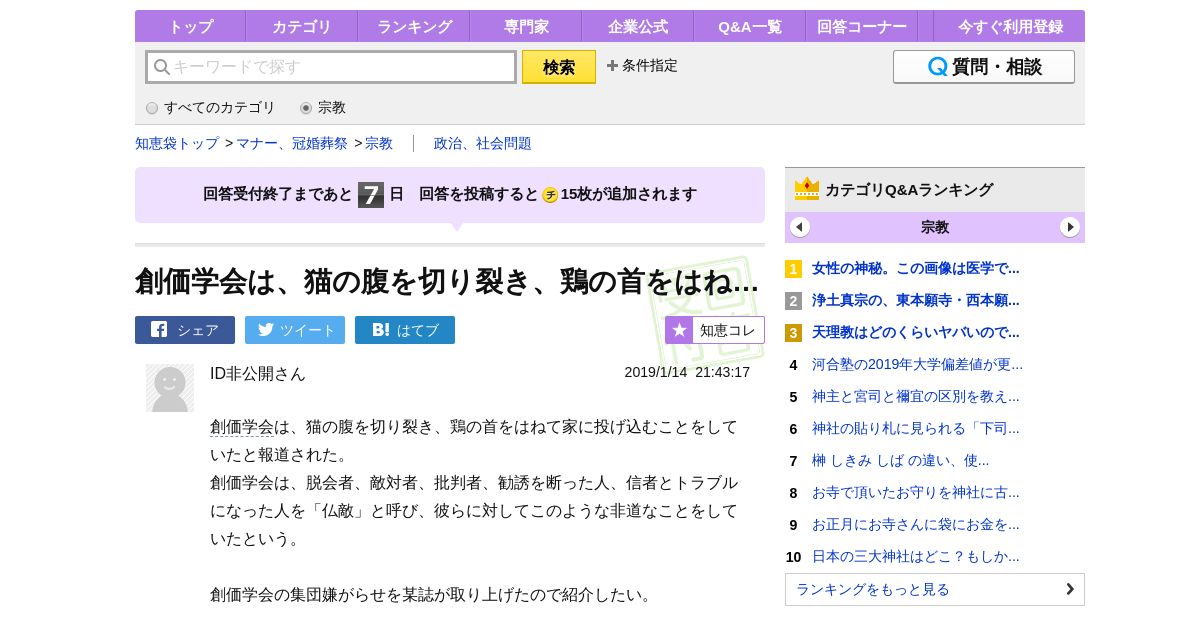Open ranking item 天理教はどのくらいヤバいので...

(916, 332)
